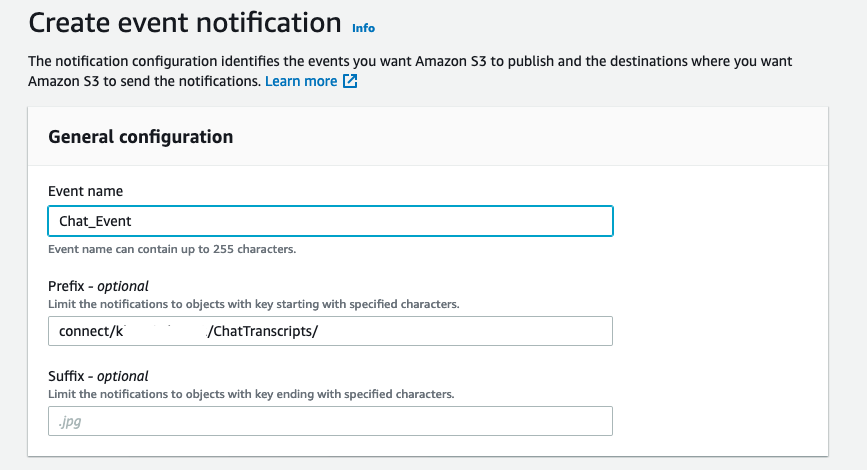The image size is (867, 470).
Task: Click the Suffix - optional label
Action: tap(98, 376)
